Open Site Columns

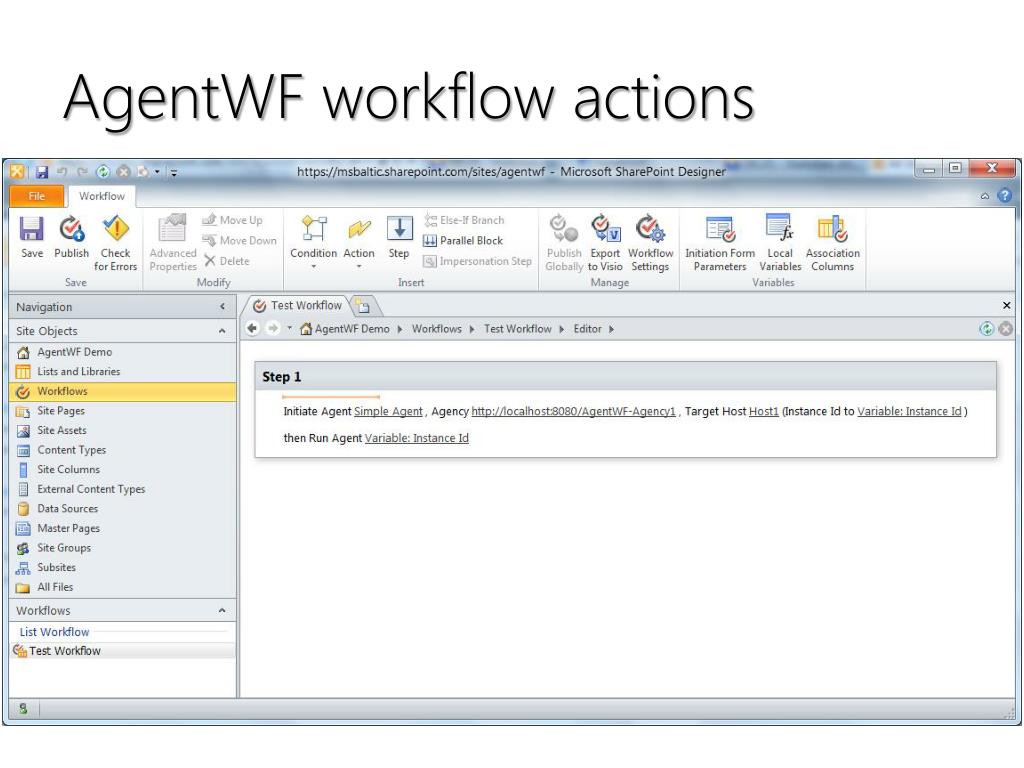123,470
